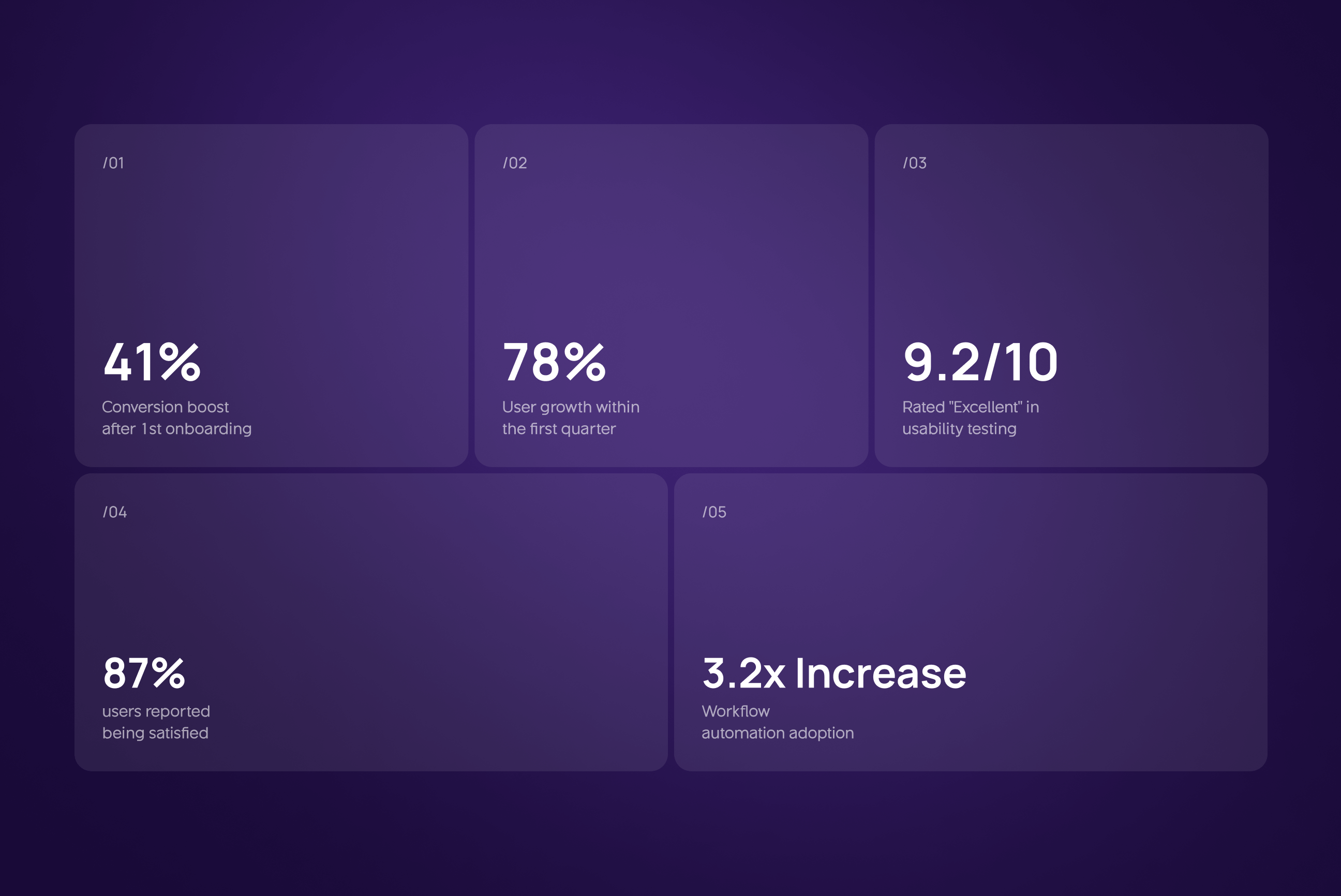Click the 'User growth within the first quarter' caption
Screen dimensions: 1341x896
tap(571, 417)
